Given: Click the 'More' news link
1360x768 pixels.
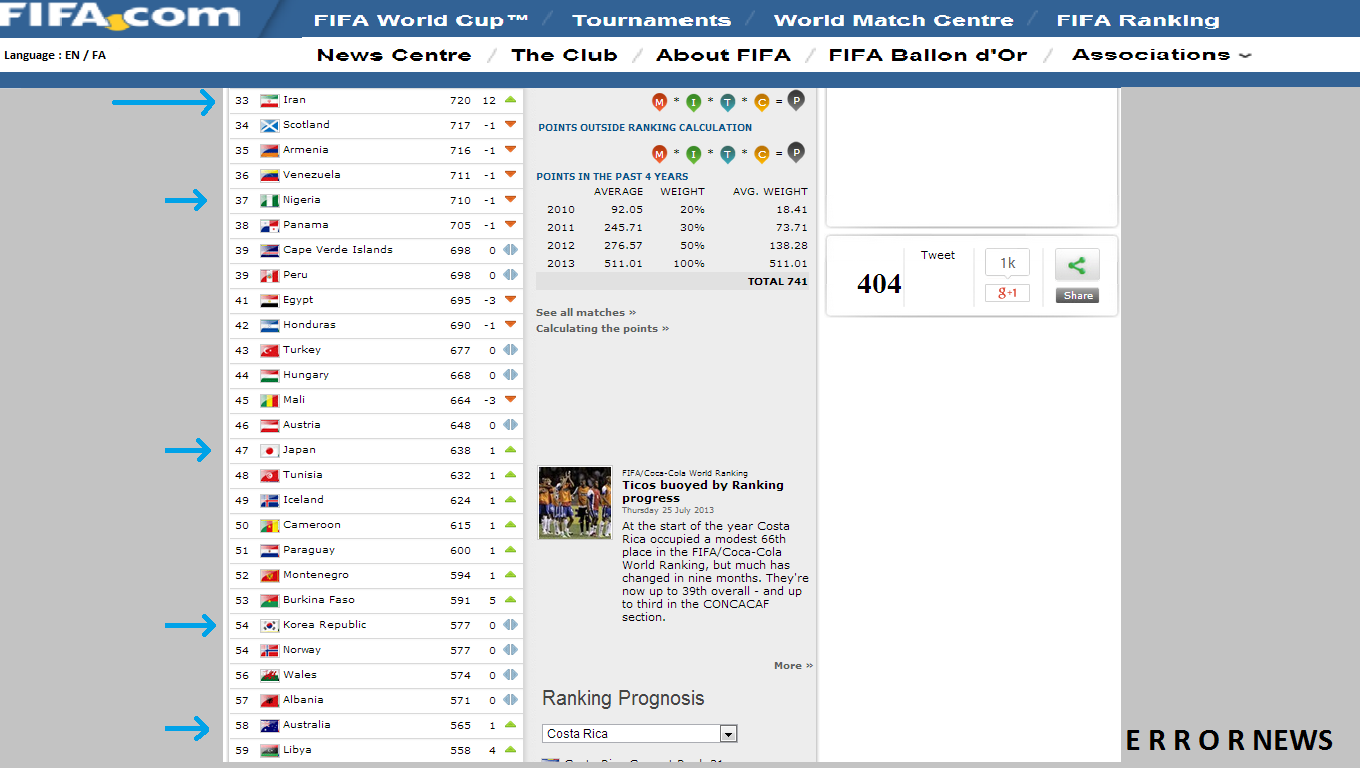Looking at the screenshot, I should coord(793,666).
